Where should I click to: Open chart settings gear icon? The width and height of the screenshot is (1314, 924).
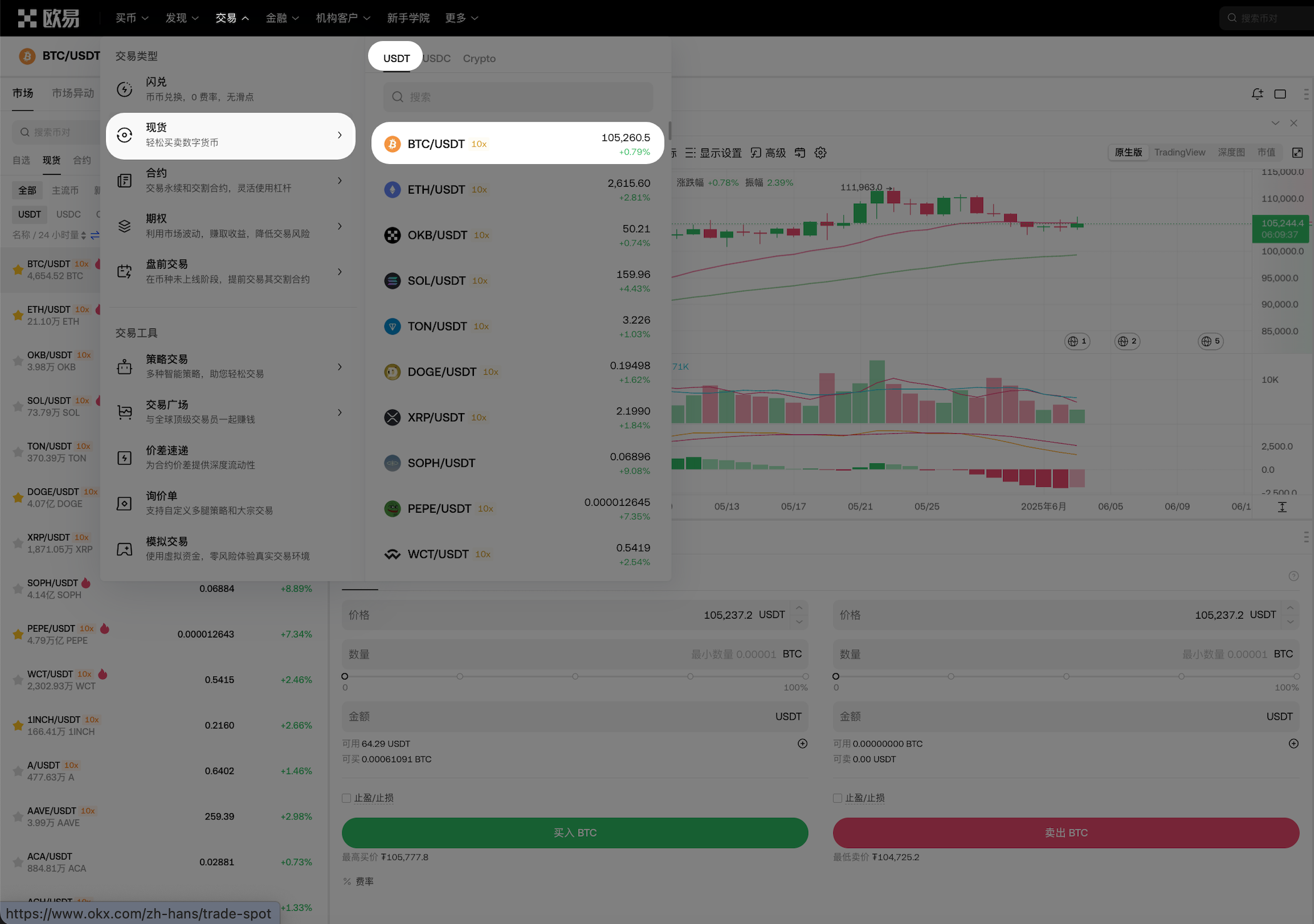tap(820, 153)
